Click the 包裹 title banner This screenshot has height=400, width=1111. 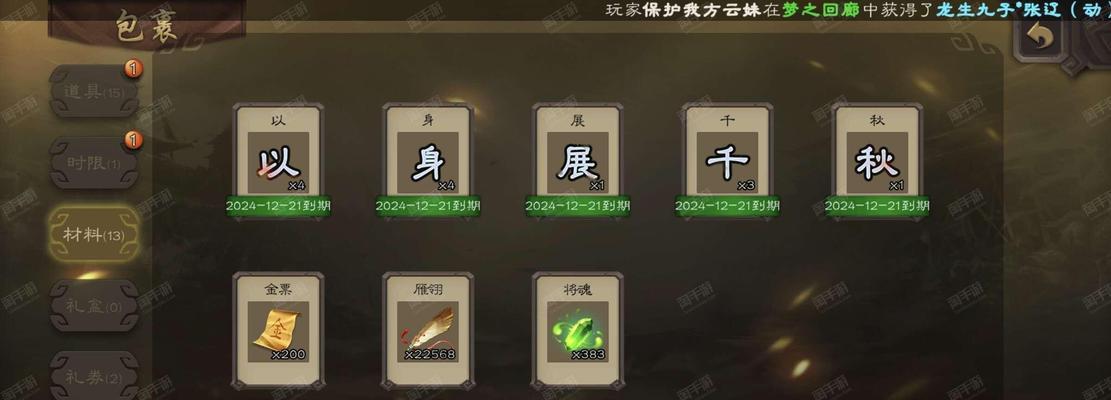click(147, 27)
